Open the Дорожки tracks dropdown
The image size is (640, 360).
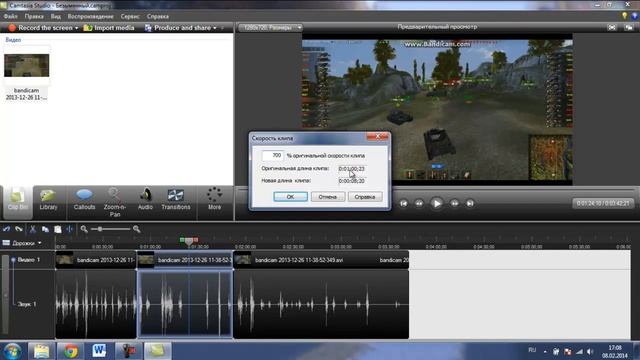[x=27, y=243]
